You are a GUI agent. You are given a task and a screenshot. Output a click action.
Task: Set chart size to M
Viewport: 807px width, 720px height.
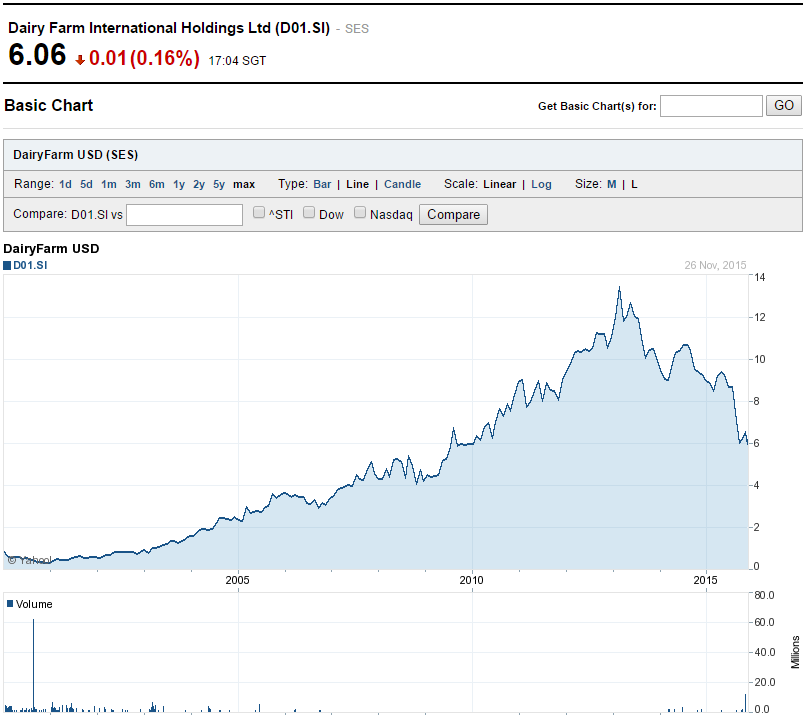(611, 184)
